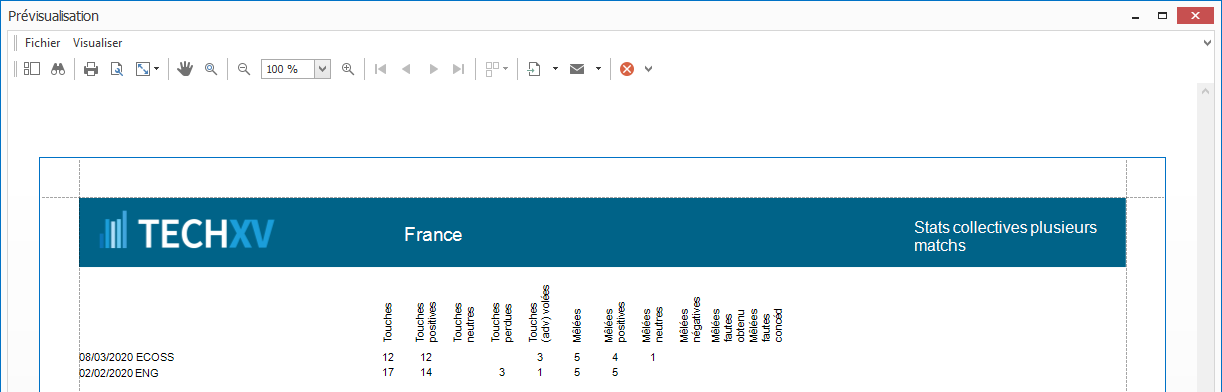
Task: Open the Fichier menu
Action: [42, 43]
